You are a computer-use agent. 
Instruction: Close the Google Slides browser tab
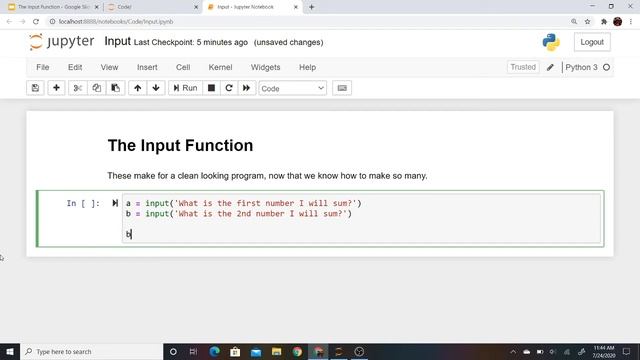pos(97,7)
